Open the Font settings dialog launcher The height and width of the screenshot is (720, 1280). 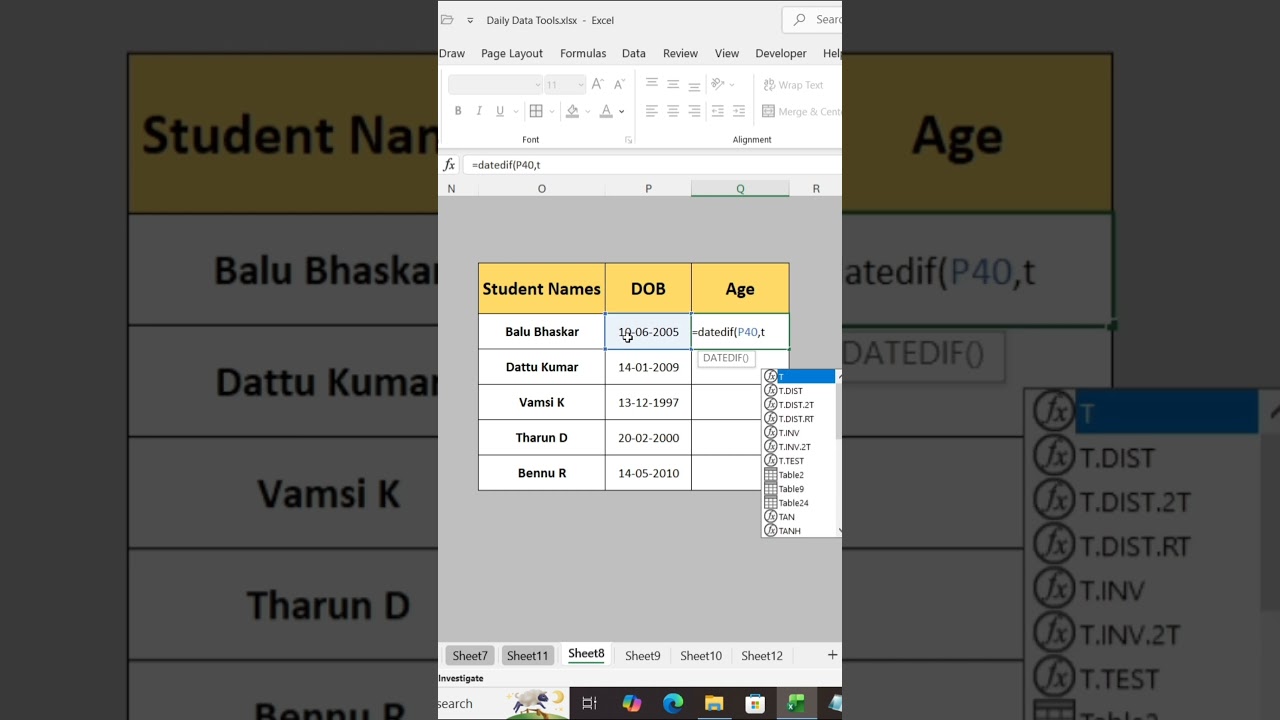pos(629,140)
